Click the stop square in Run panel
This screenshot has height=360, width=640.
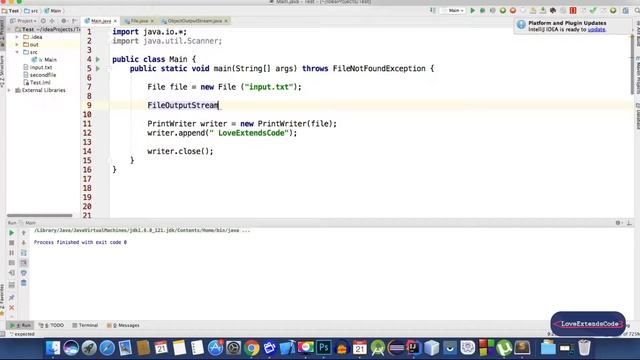11,243
